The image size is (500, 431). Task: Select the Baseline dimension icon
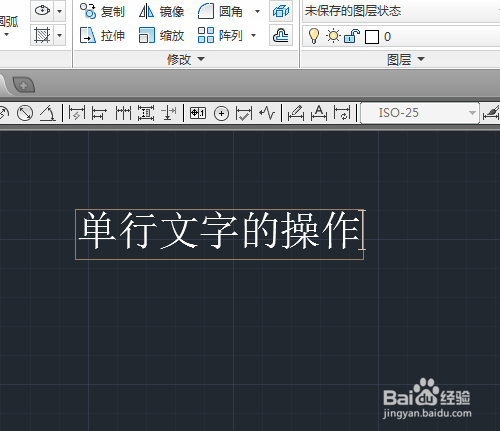coord(100,113)
